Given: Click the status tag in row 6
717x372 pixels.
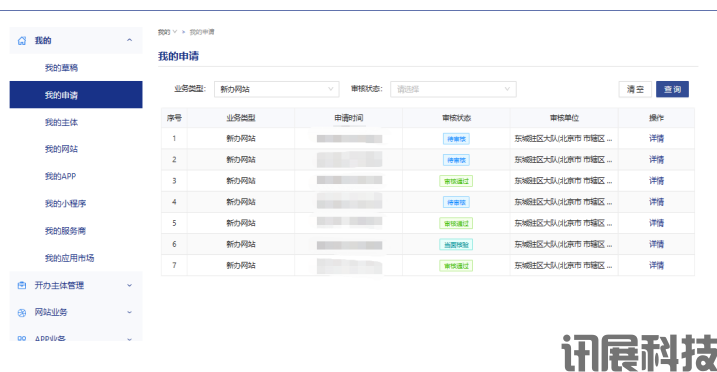Looking at the screenshot, I should coord(456,244).
